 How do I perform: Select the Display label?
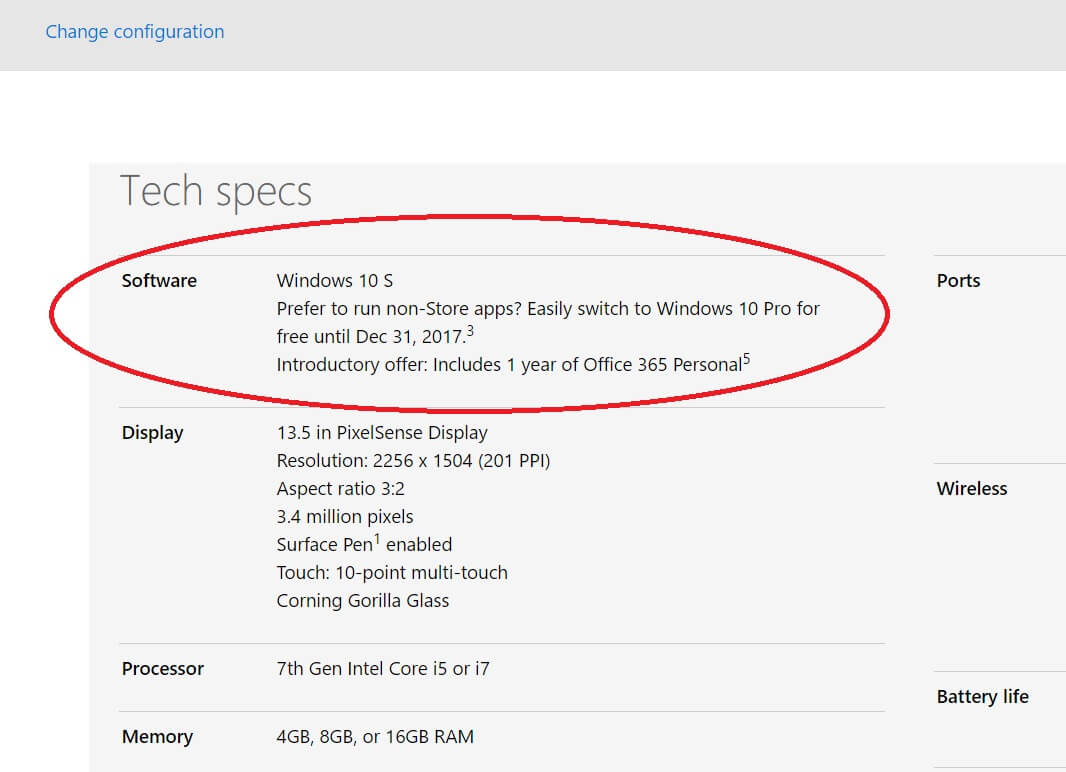(x=152, y=433)
